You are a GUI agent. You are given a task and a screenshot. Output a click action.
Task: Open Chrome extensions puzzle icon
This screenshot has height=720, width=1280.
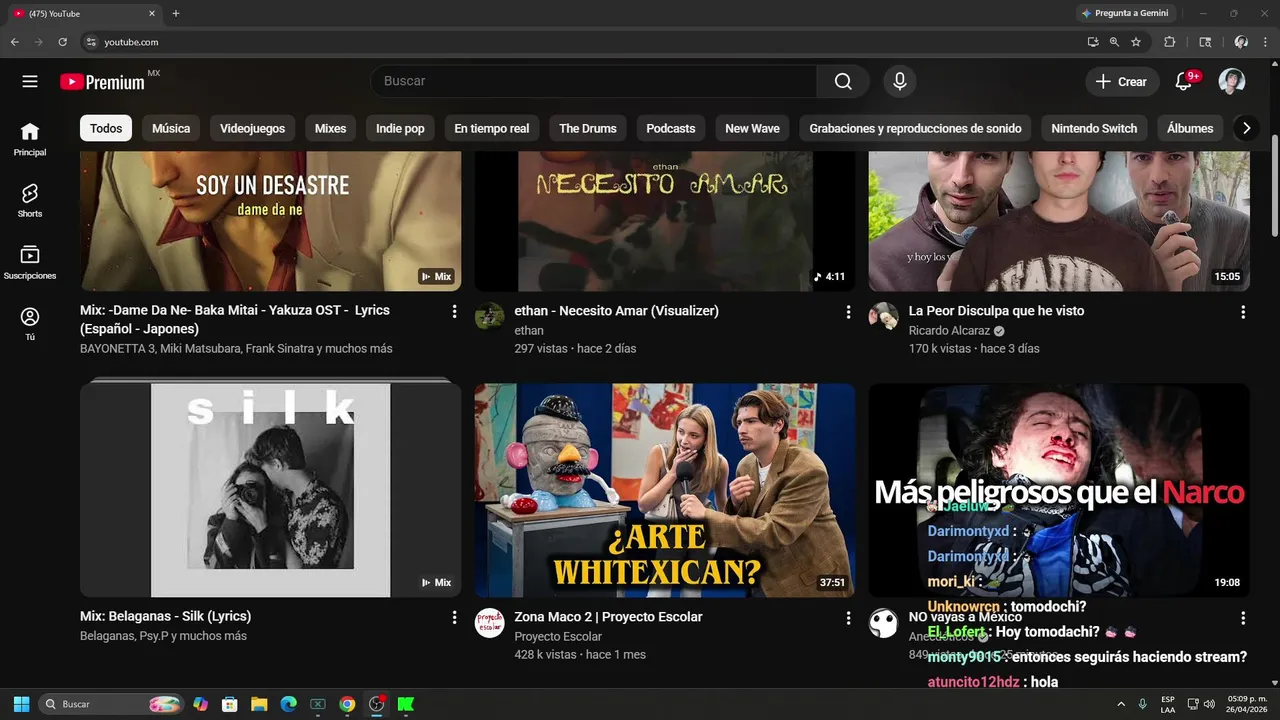point(1169,42)
